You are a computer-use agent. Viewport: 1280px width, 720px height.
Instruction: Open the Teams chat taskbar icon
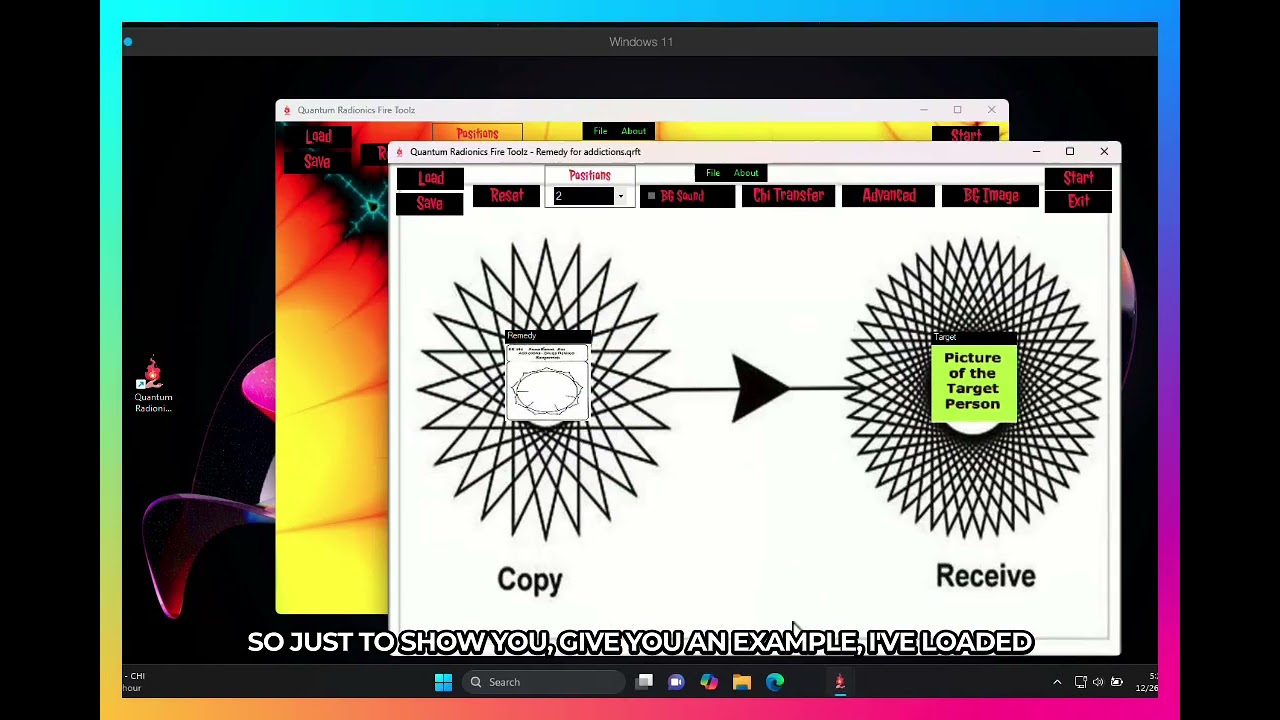(x=676, y=682)
